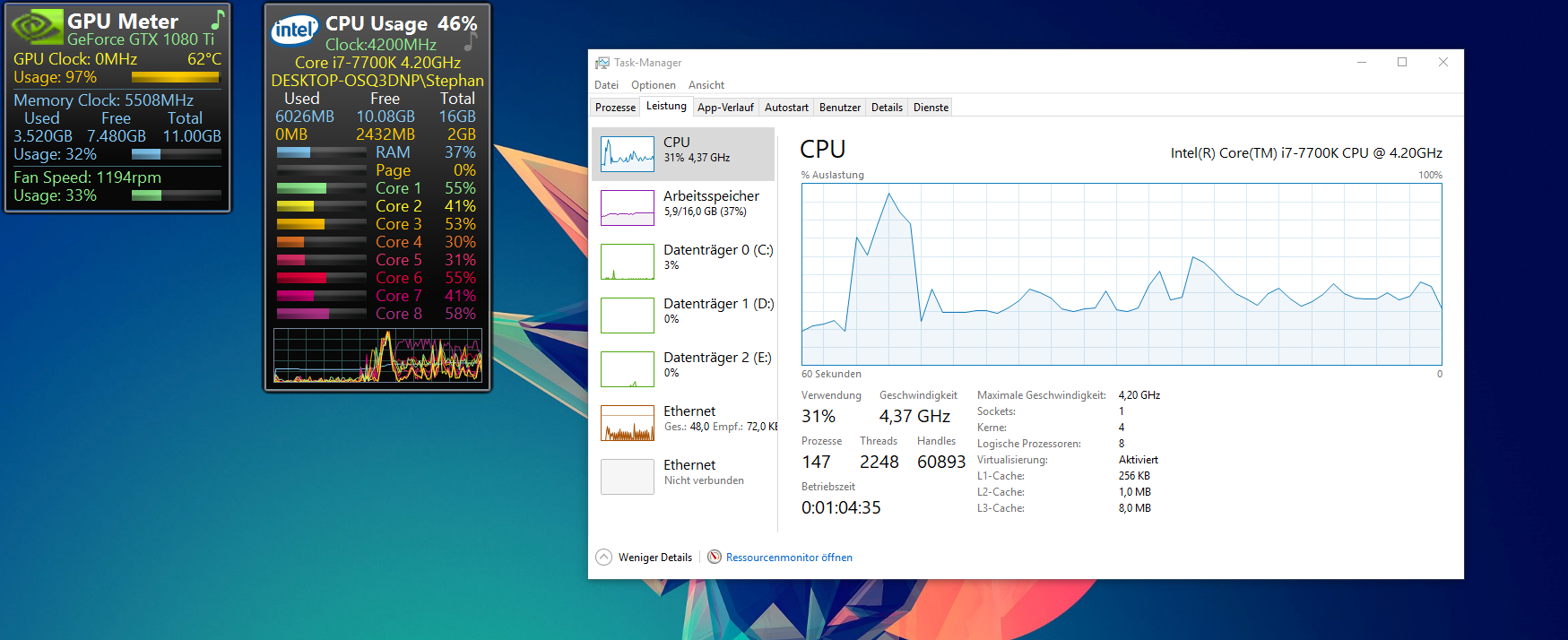
Task: Click the Betriebszeit value 0:01:04:35
Action: click(841, 508)
